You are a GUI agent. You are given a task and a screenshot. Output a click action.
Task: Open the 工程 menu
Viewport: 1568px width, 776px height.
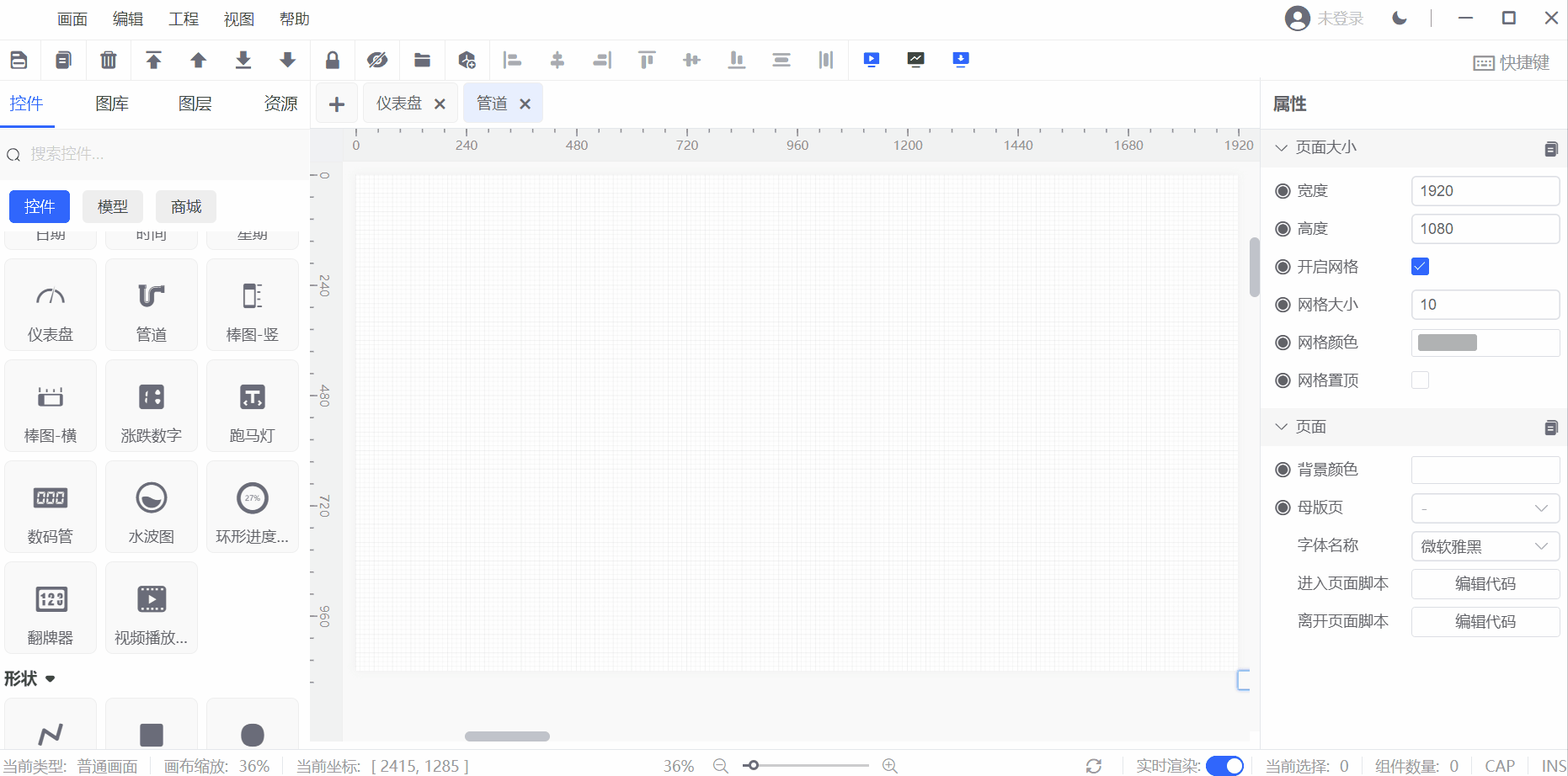point(183,19)
